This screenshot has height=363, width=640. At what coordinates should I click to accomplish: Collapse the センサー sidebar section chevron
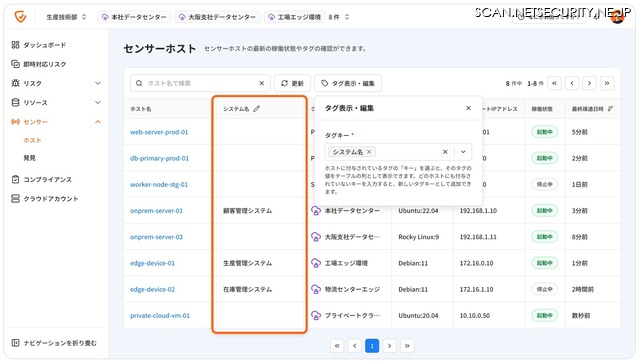[98, 122]
